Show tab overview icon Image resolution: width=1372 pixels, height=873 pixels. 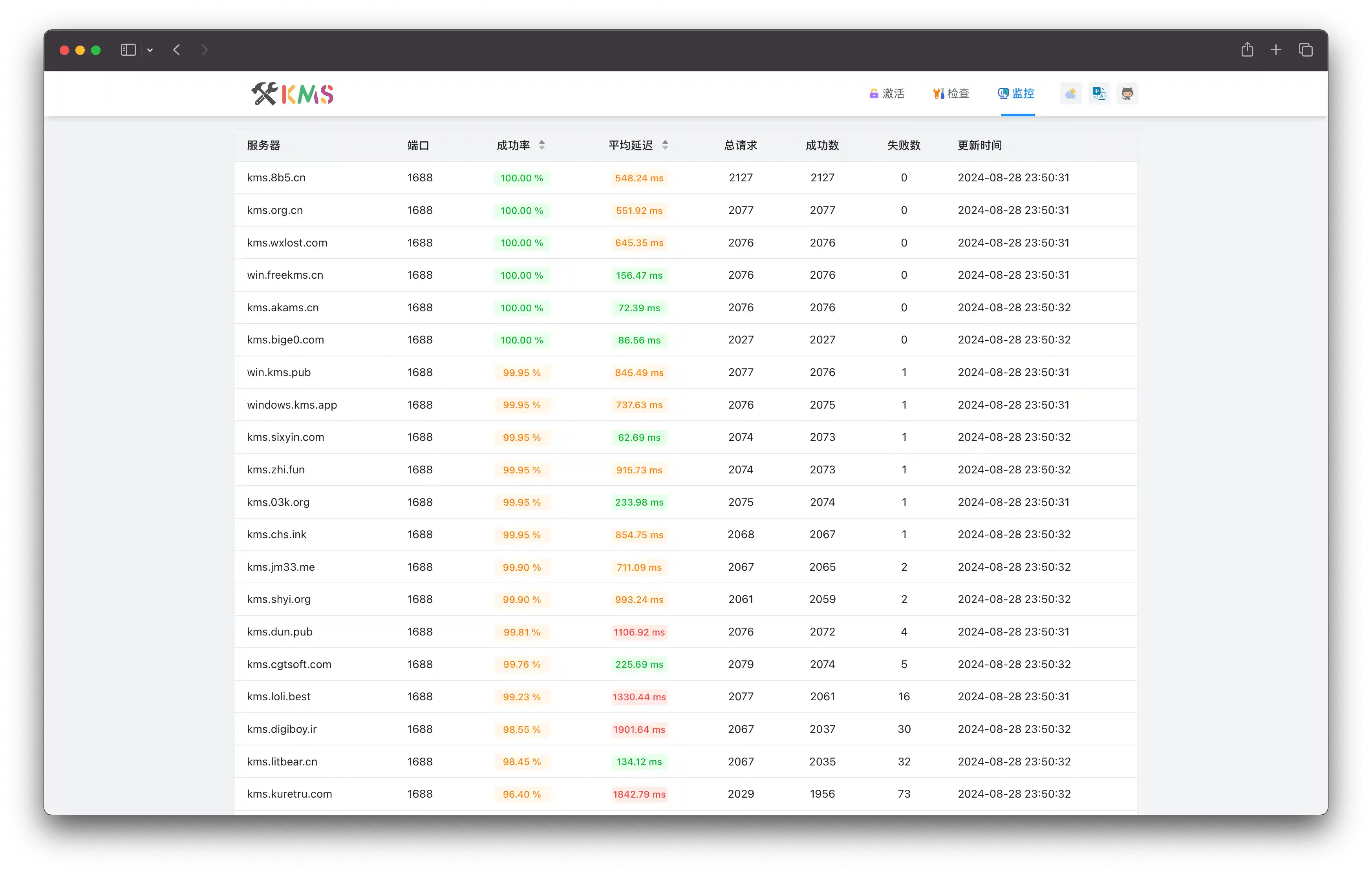(1305, 50)
